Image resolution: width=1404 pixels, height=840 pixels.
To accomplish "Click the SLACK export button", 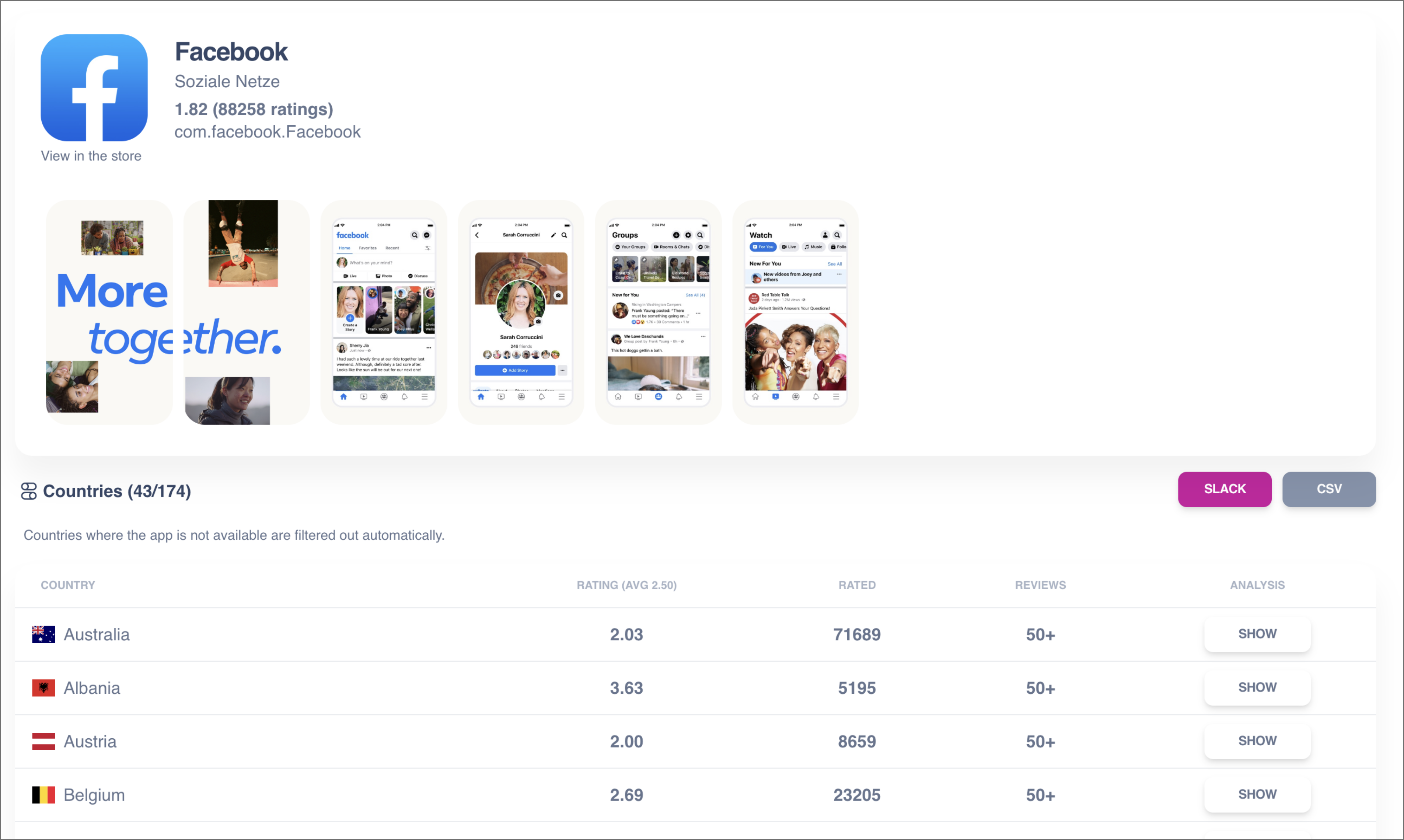I will coord(1225,489).
